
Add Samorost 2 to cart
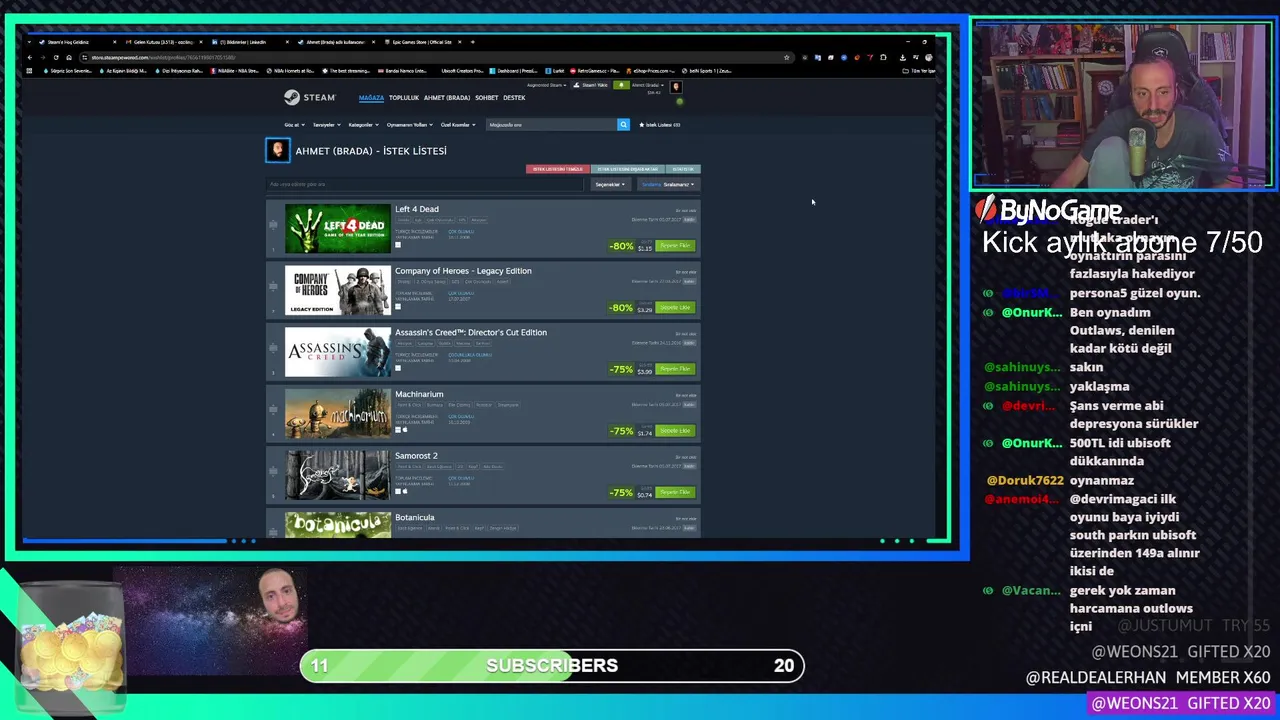tap(675, 493)
